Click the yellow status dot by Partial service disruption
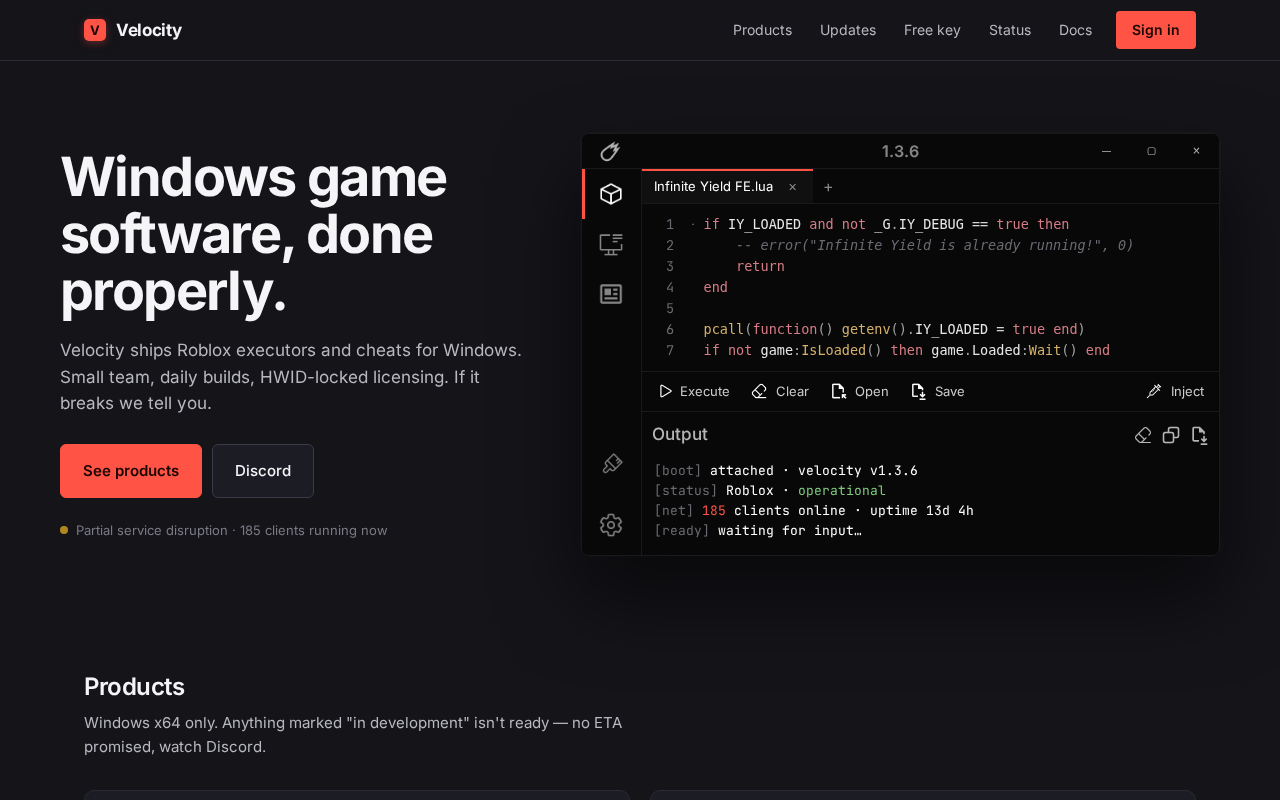Screen dimensions: 1280x800 click(x=64, y=530)
